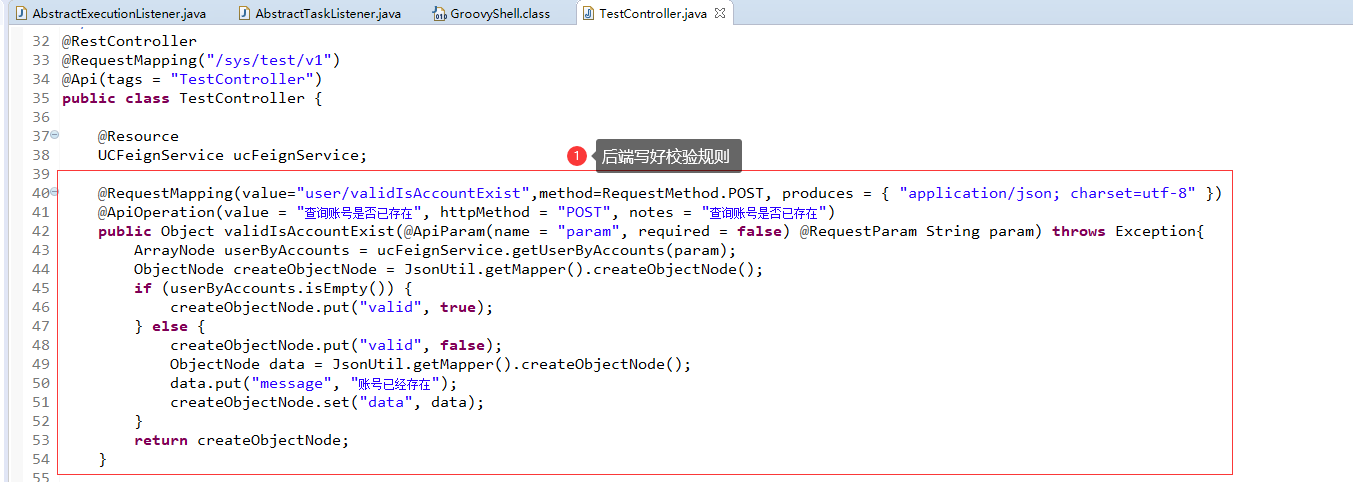Image resolution: width=1353 pixels, height=482 pixels.
Task: Click the GroovyShell.class binary file icon
Action: 439,14
